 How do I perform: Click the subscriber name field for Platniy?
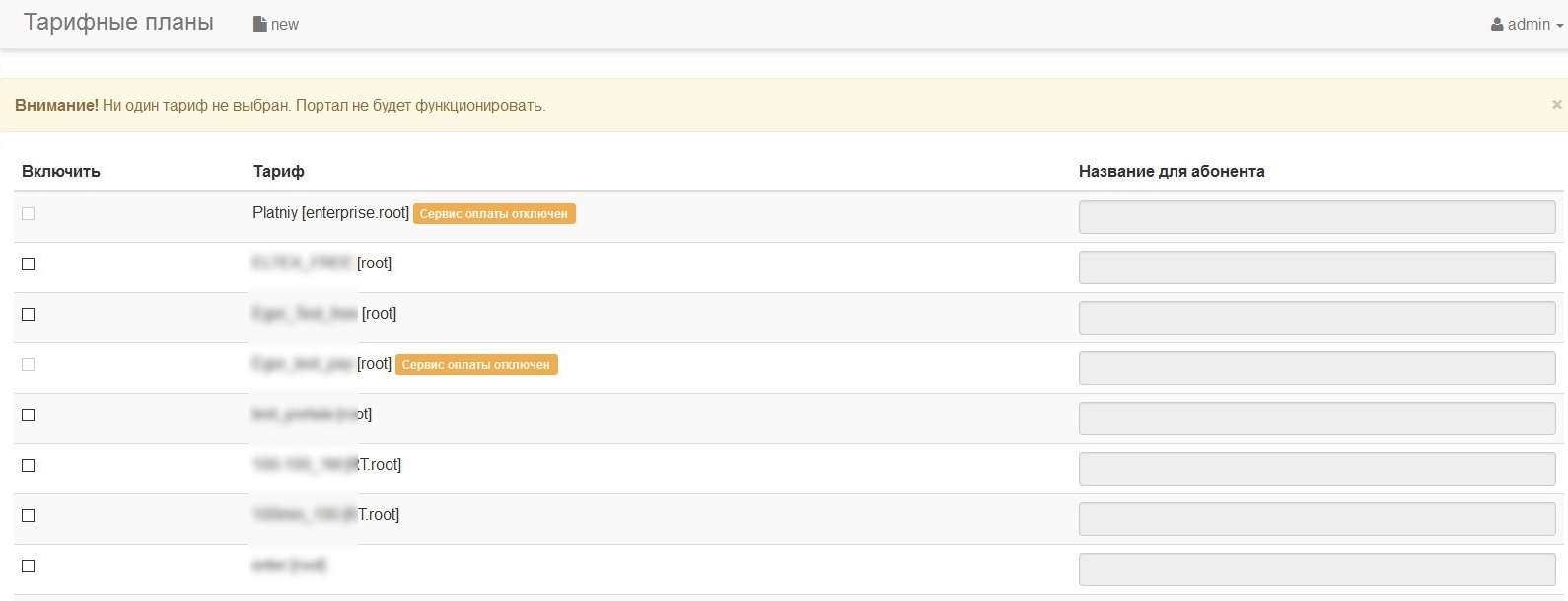pyautogui.click(x=1317, y=217)
